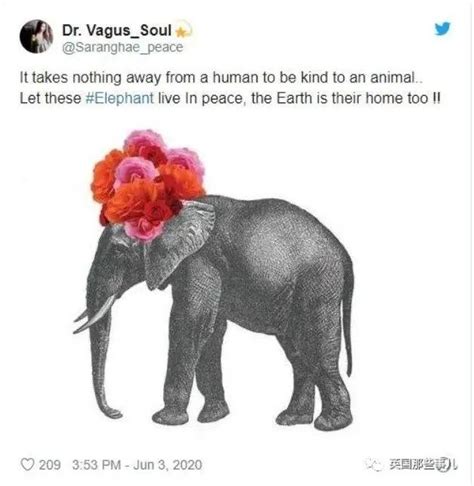Click the flower bouquet on elephant's head
Screen dimensions: 474x486
click(x=148, y=184)
